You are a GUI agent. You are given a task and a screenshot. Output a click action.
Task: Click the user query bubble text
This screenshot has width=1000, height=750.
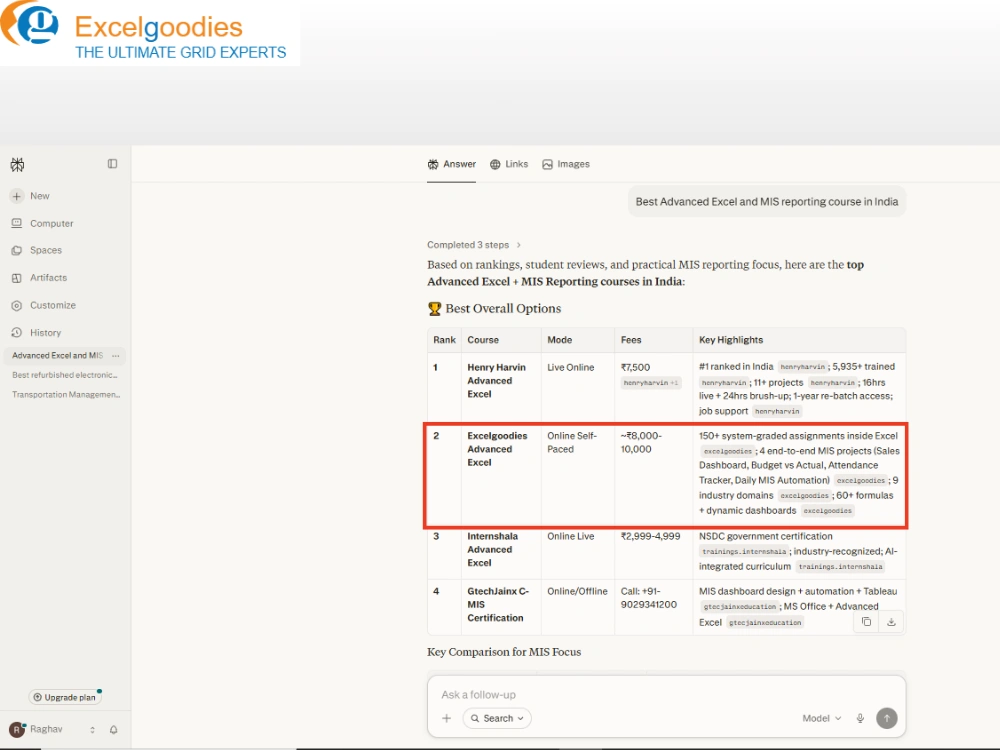(x=767, y=202)
